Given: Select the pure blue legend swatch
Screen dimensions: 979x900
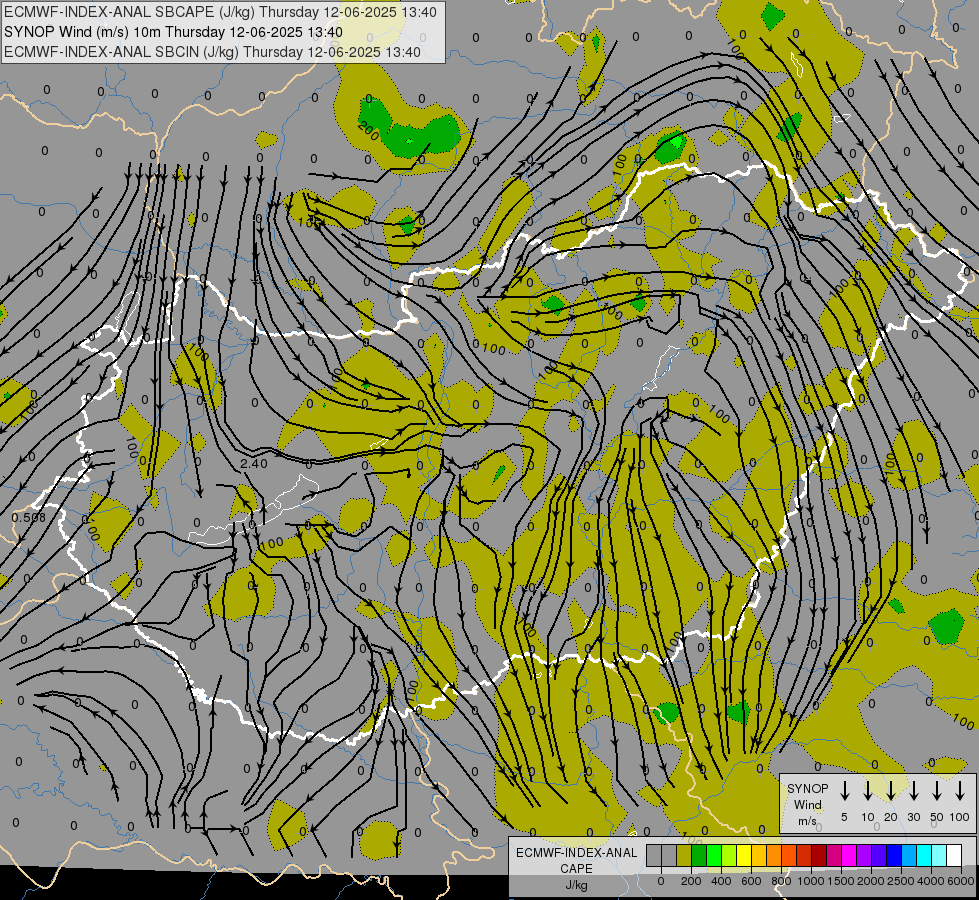Looking at the screenshot, I should tap(895, 855).
